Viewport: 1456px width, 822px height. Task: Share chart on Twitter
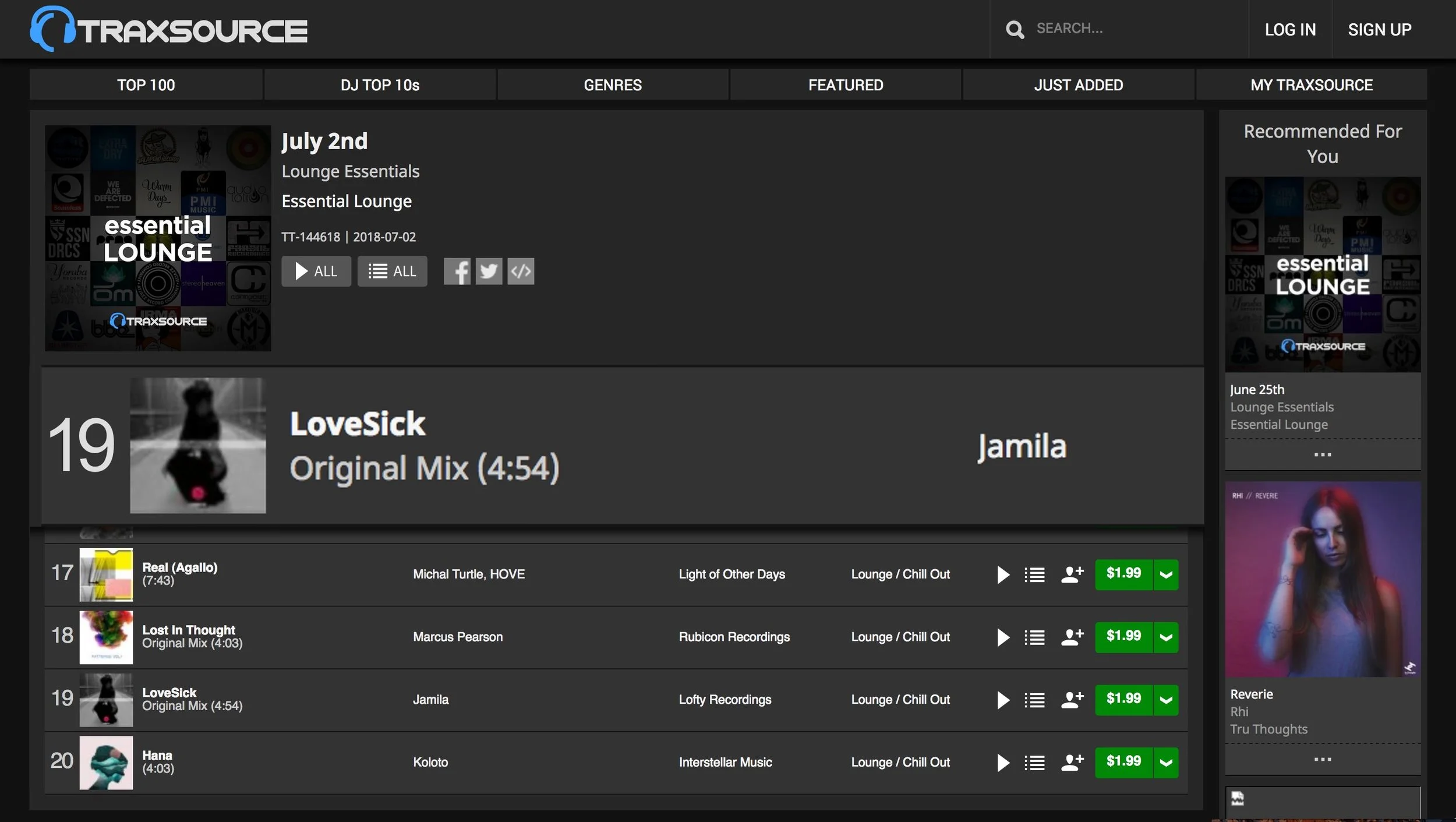pyautogui.click(x=489, y=271)
